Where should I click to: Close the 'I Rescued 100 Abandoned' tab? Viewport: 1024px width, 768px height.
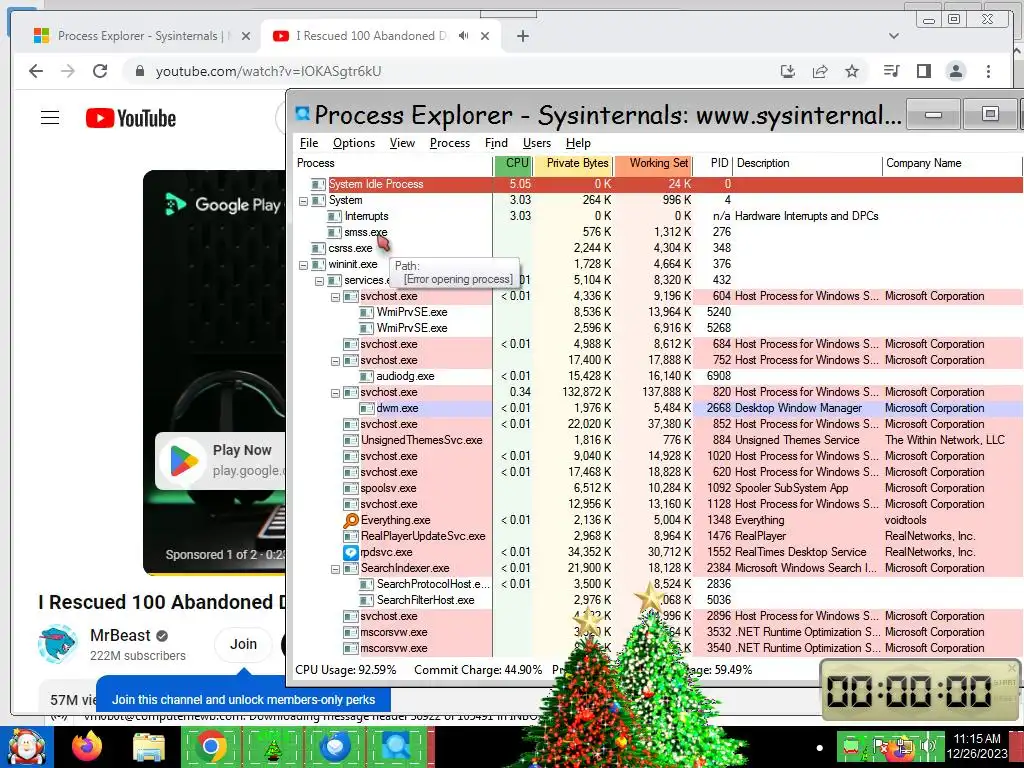(485, 37)
